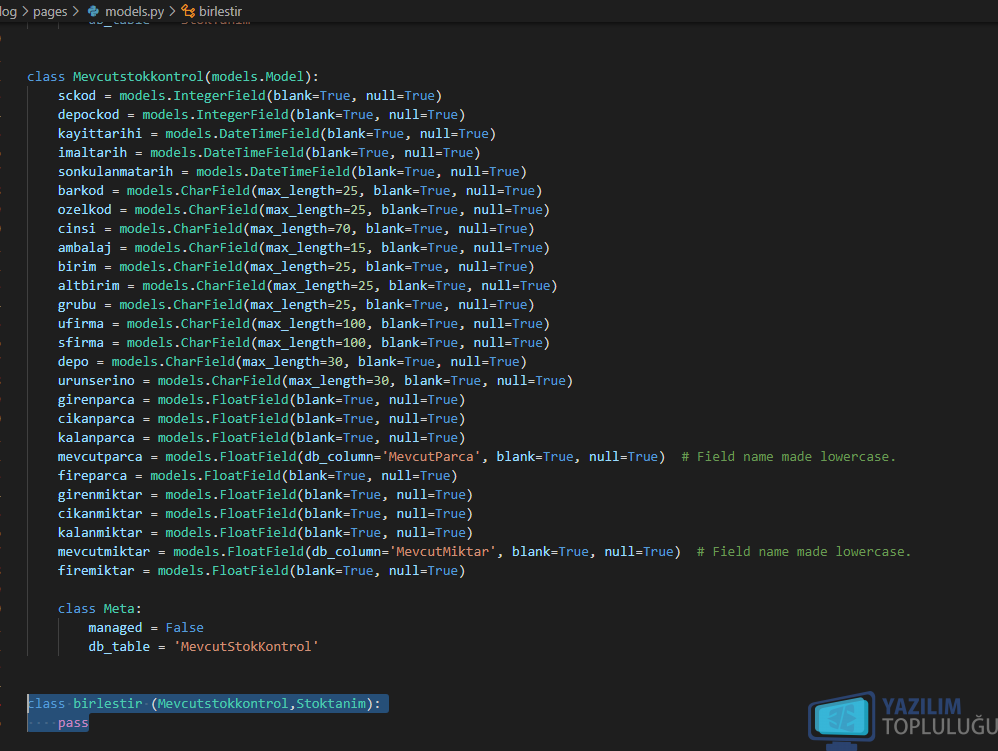Viewport: 998px width, 751px height.
Task: Click the kayittarihi field name
Action: tap(100, 134)
